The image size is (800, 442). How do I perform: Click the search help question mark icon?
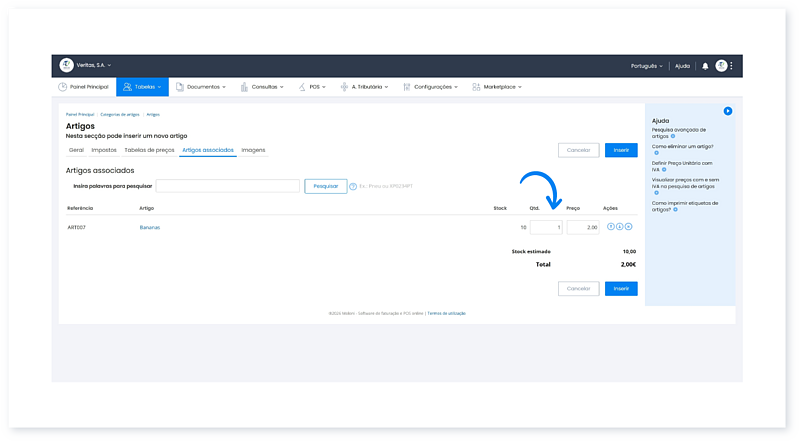pos(353,186)
